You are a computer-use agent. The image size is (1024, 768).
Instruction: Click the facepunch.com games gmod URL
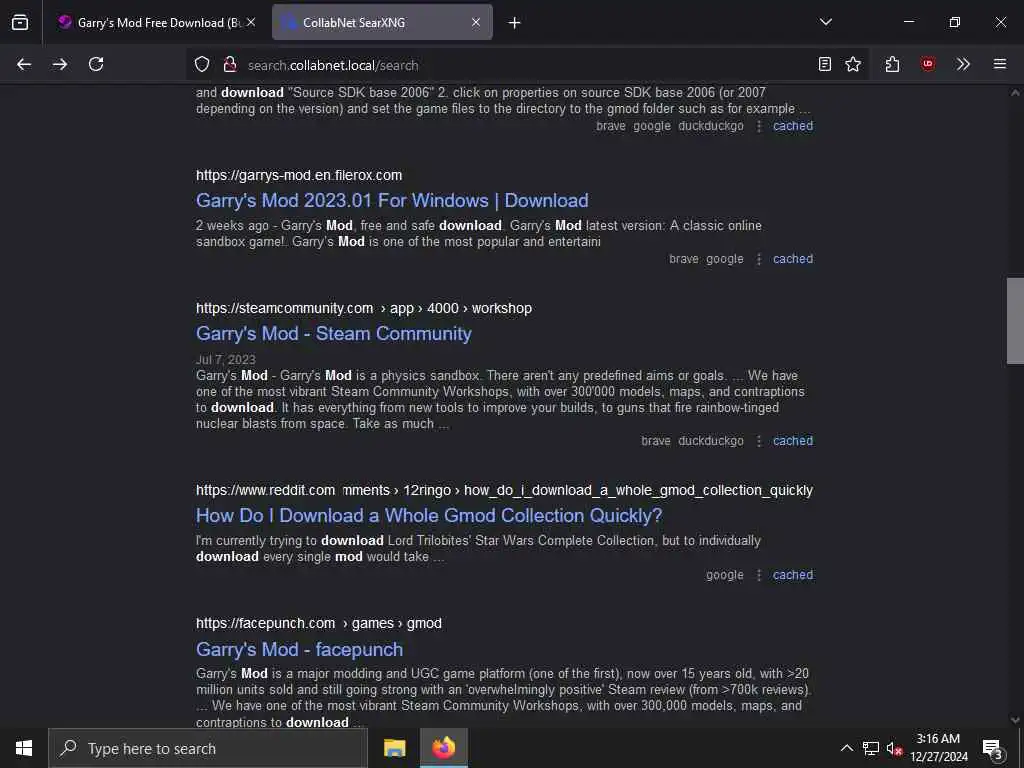(x=319, y=624)
